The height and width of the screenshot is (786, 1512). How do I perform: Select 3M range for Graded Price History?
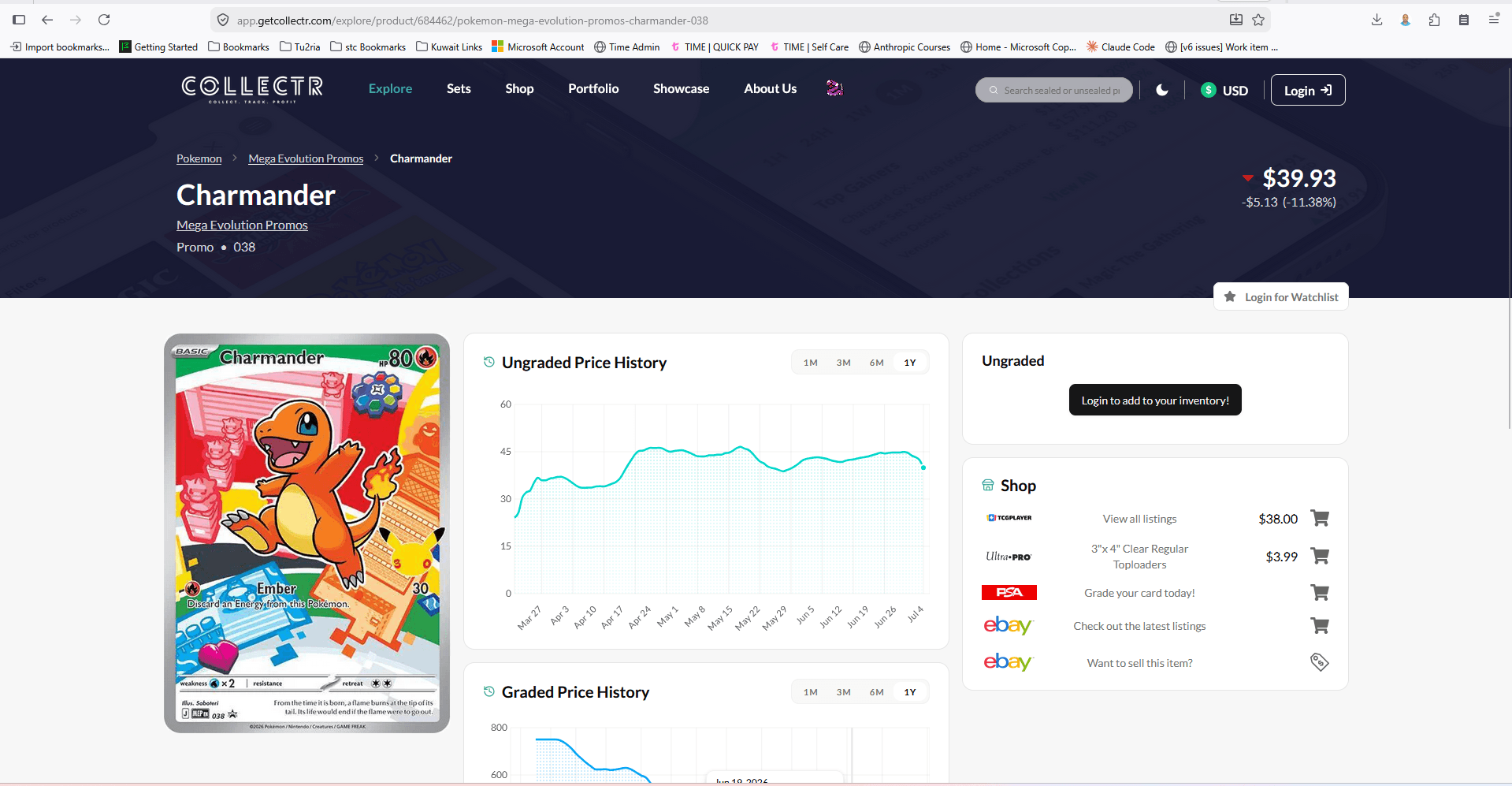pyautogui.click(x=844, y=692)
